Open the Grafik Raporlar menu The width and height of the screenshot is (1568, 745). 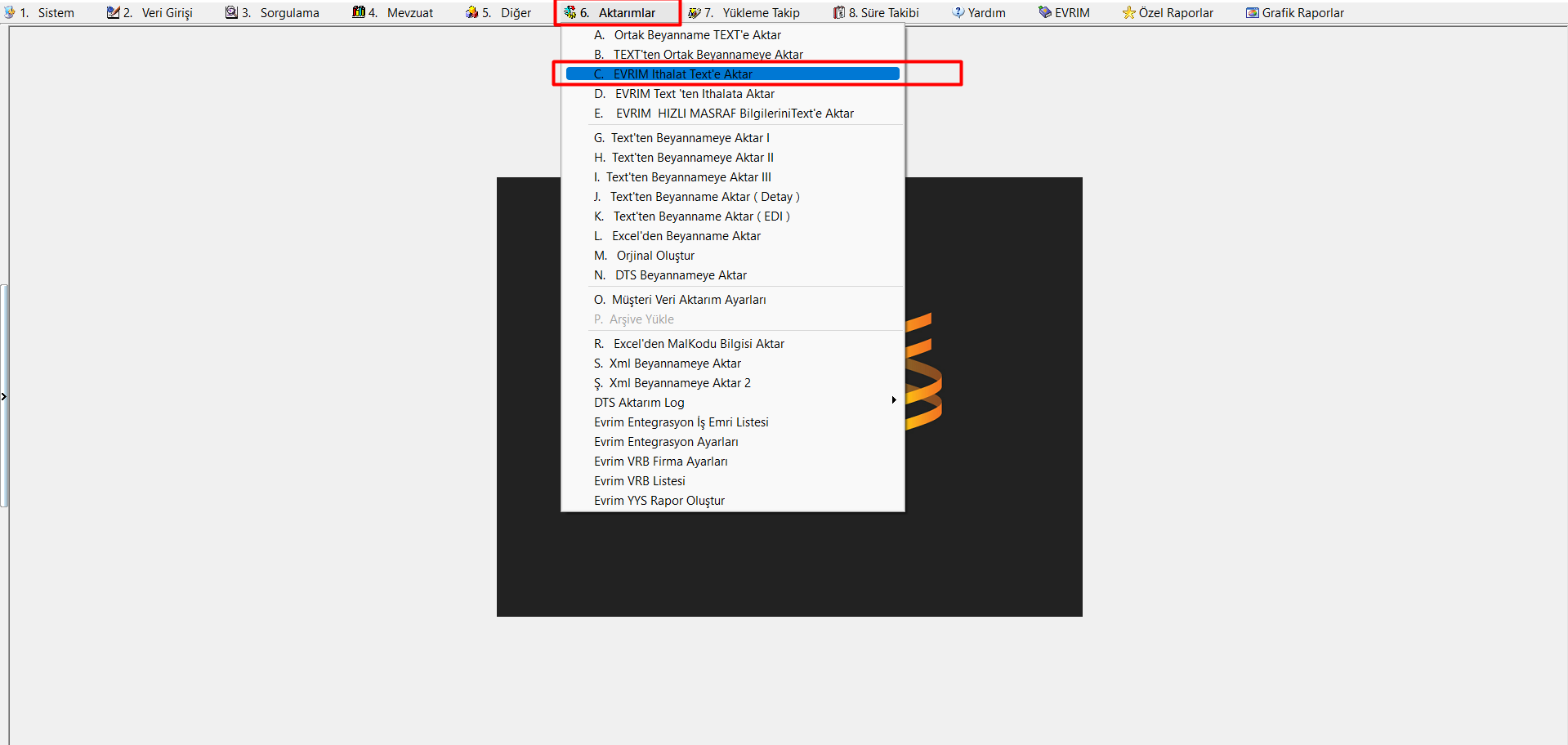tap(1302, 13)
